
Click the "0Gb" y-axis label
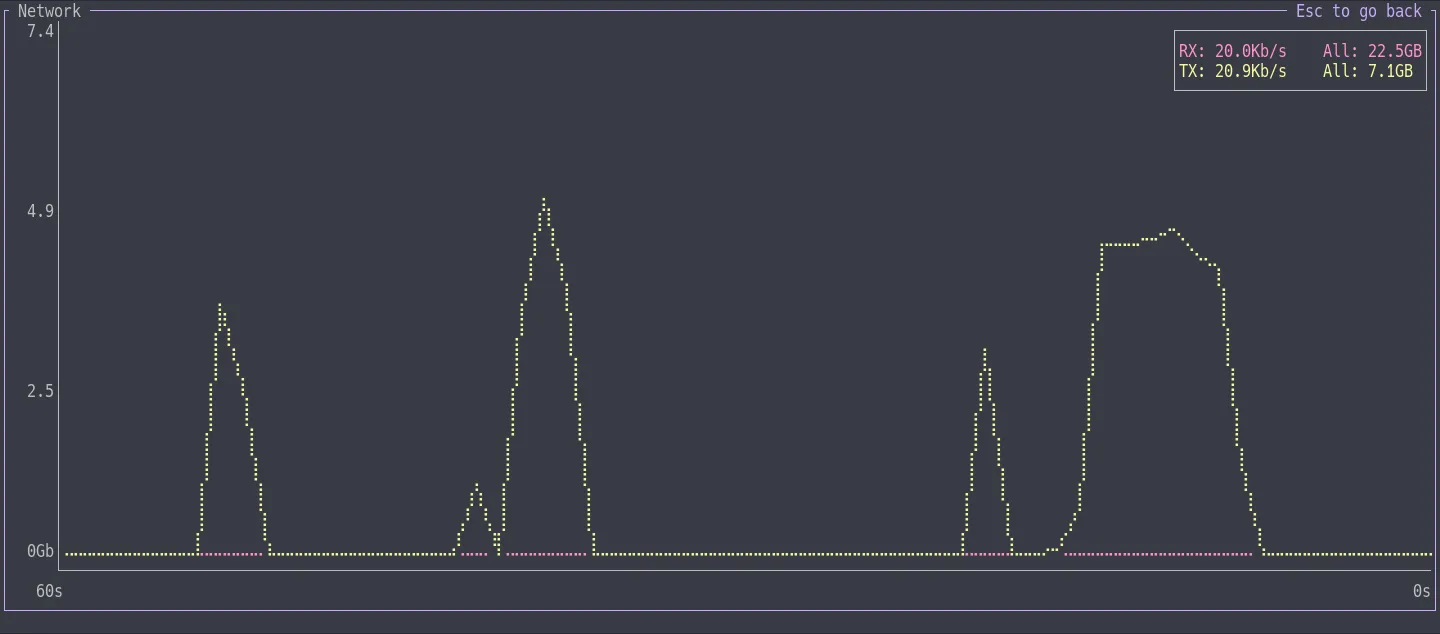(40, 551)
